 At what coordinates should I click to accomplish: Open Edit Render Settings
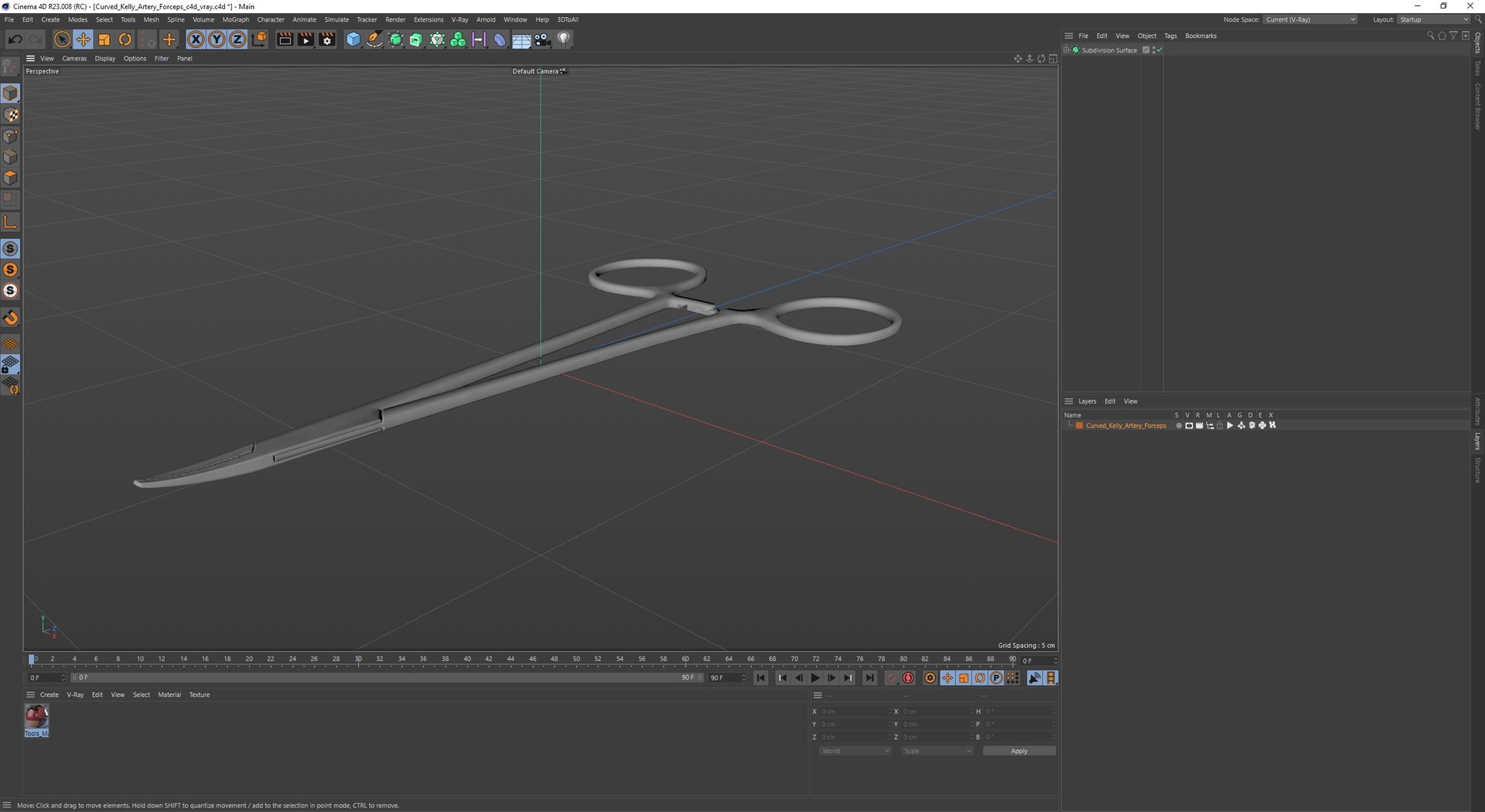(327, 39)
